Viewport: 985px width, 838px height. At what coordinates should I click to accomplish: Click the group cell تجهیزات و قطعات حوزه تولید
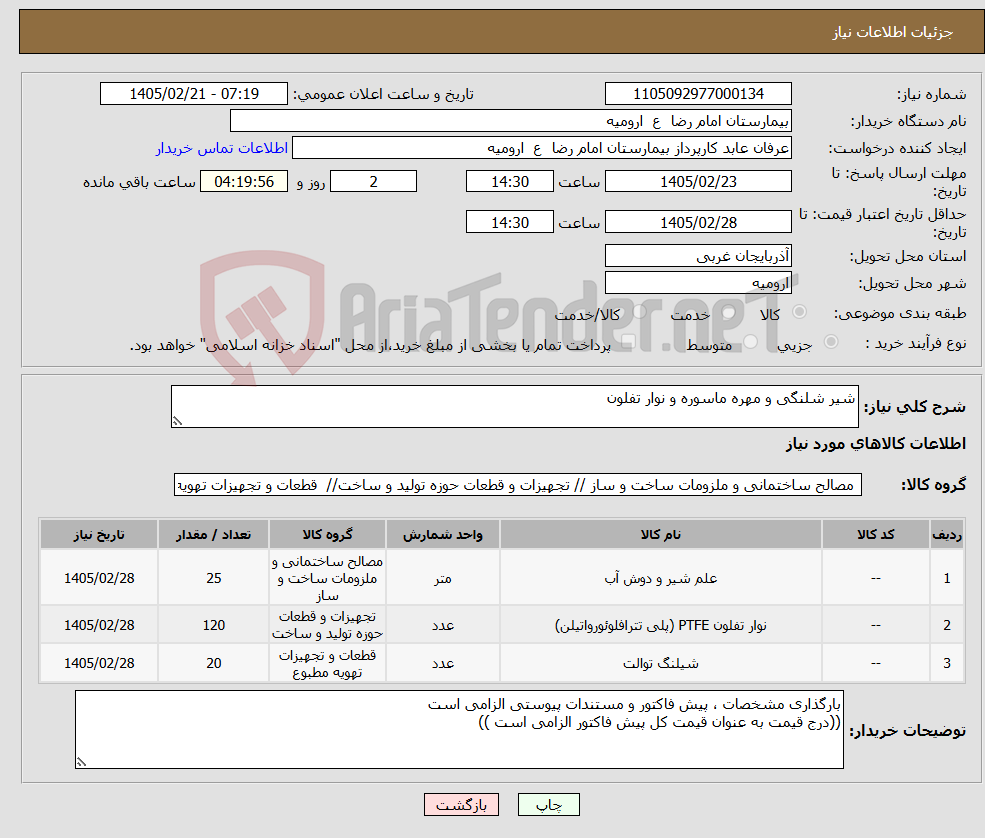coord(327,625)
